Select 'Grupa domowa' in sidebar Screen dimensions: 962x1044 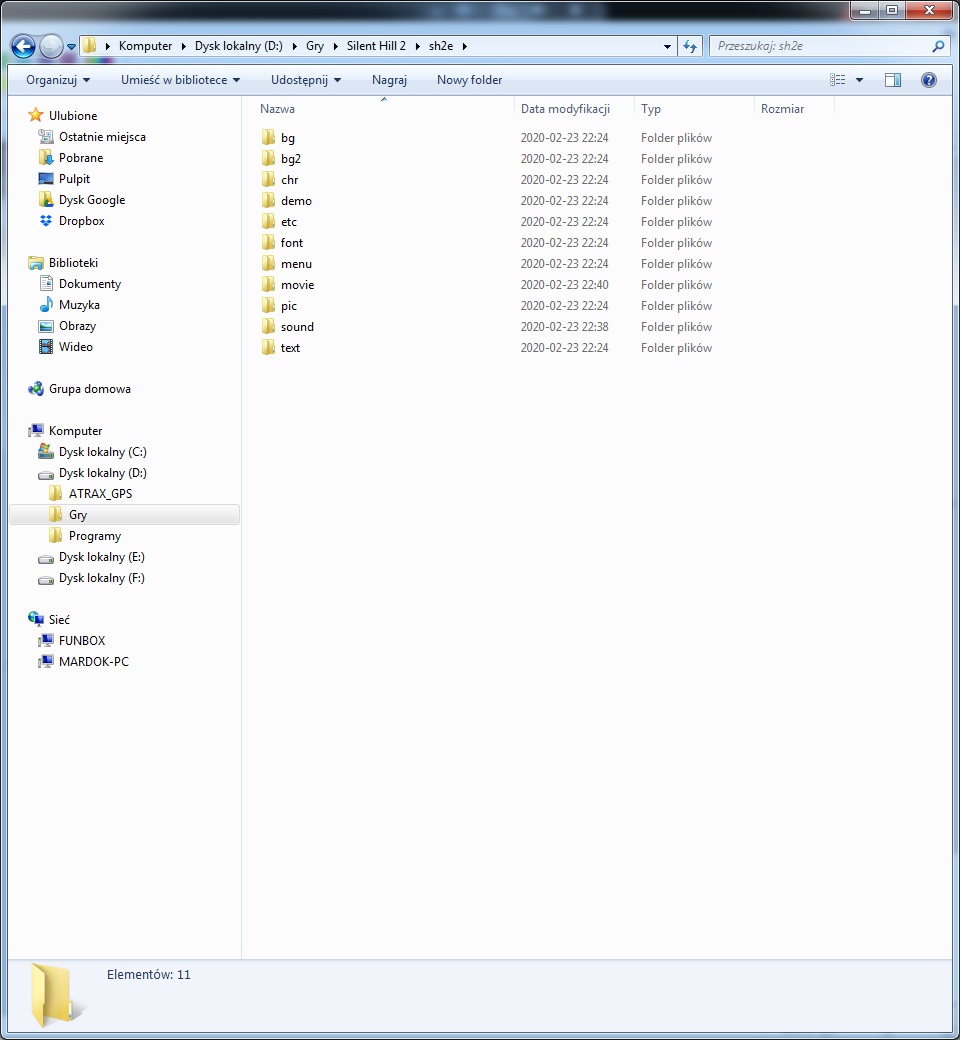pos(89,389)
